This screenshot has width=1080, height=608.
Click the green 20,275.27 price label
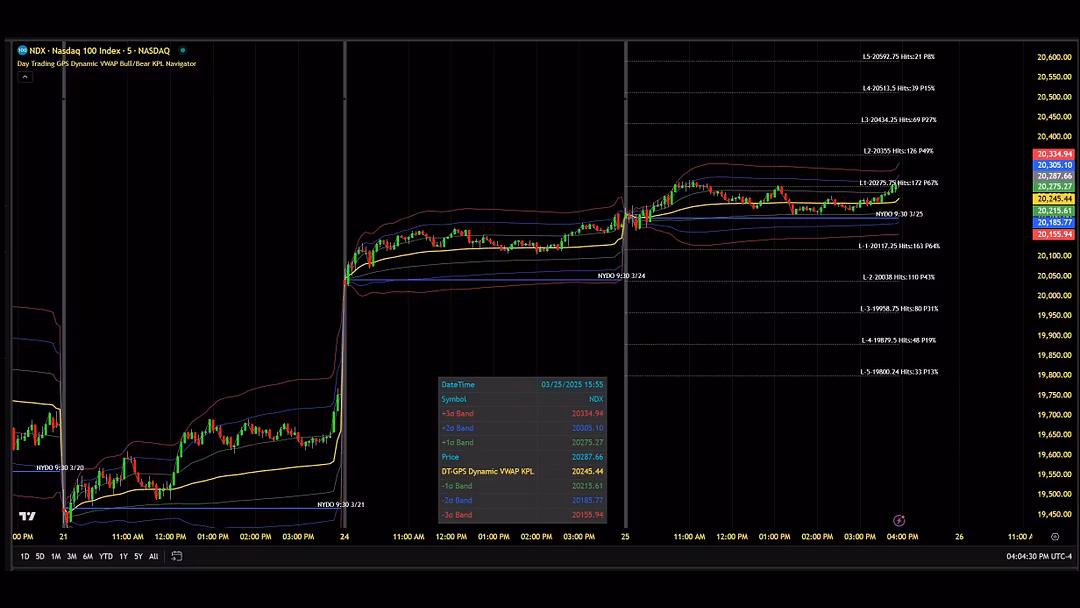tap(1054, 187)
